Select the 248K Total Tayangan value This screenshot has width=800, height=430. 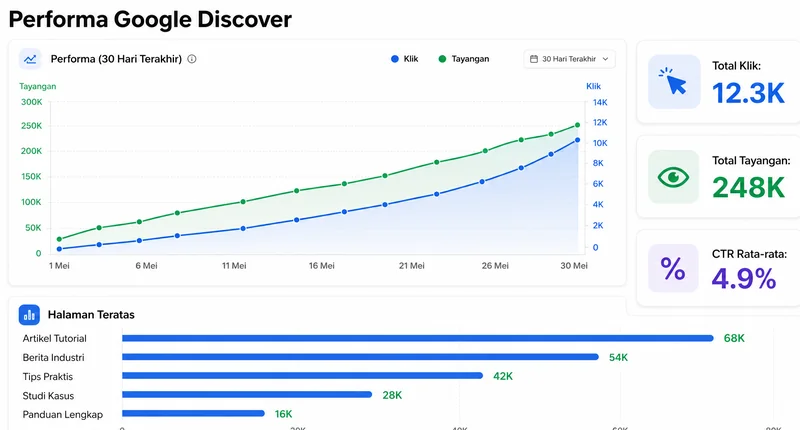click(x=748, y=187)
